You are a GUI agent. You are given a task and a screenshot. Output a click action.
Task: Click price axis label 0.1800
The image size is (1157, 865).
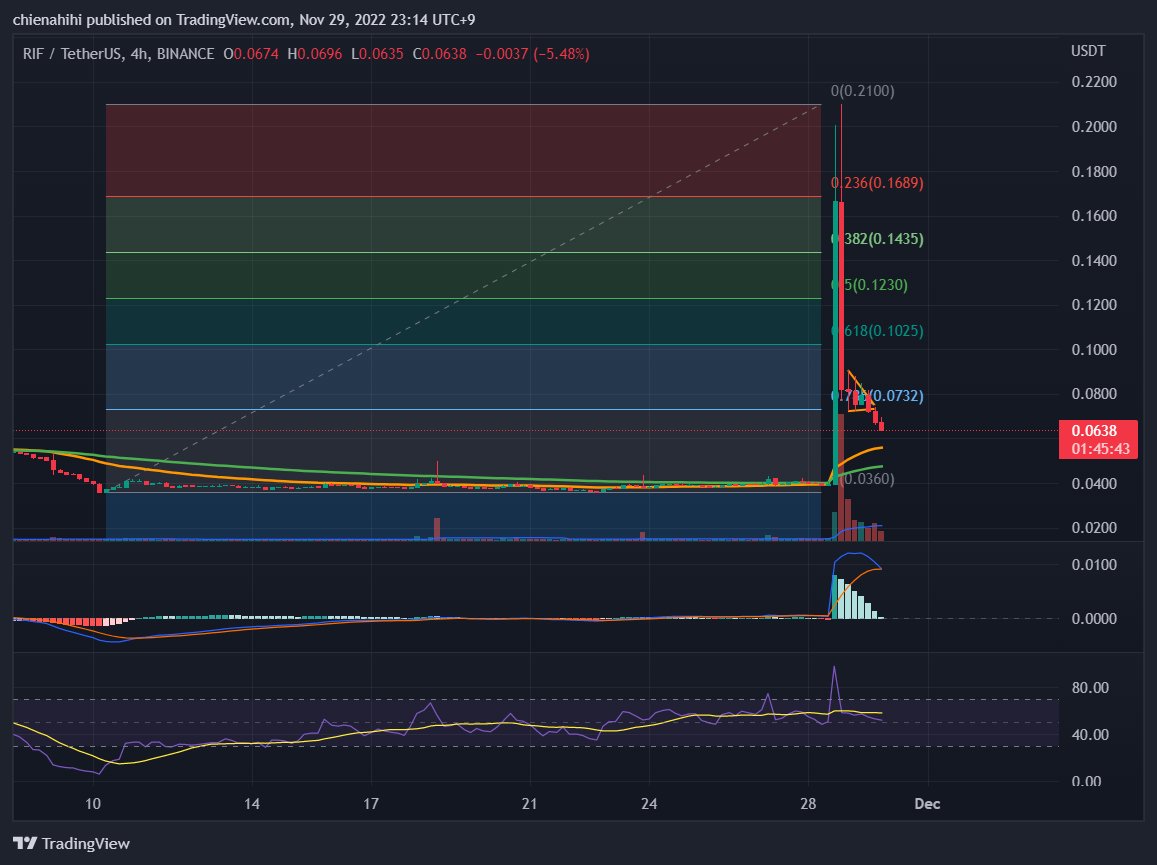[x=1094, y=171]
